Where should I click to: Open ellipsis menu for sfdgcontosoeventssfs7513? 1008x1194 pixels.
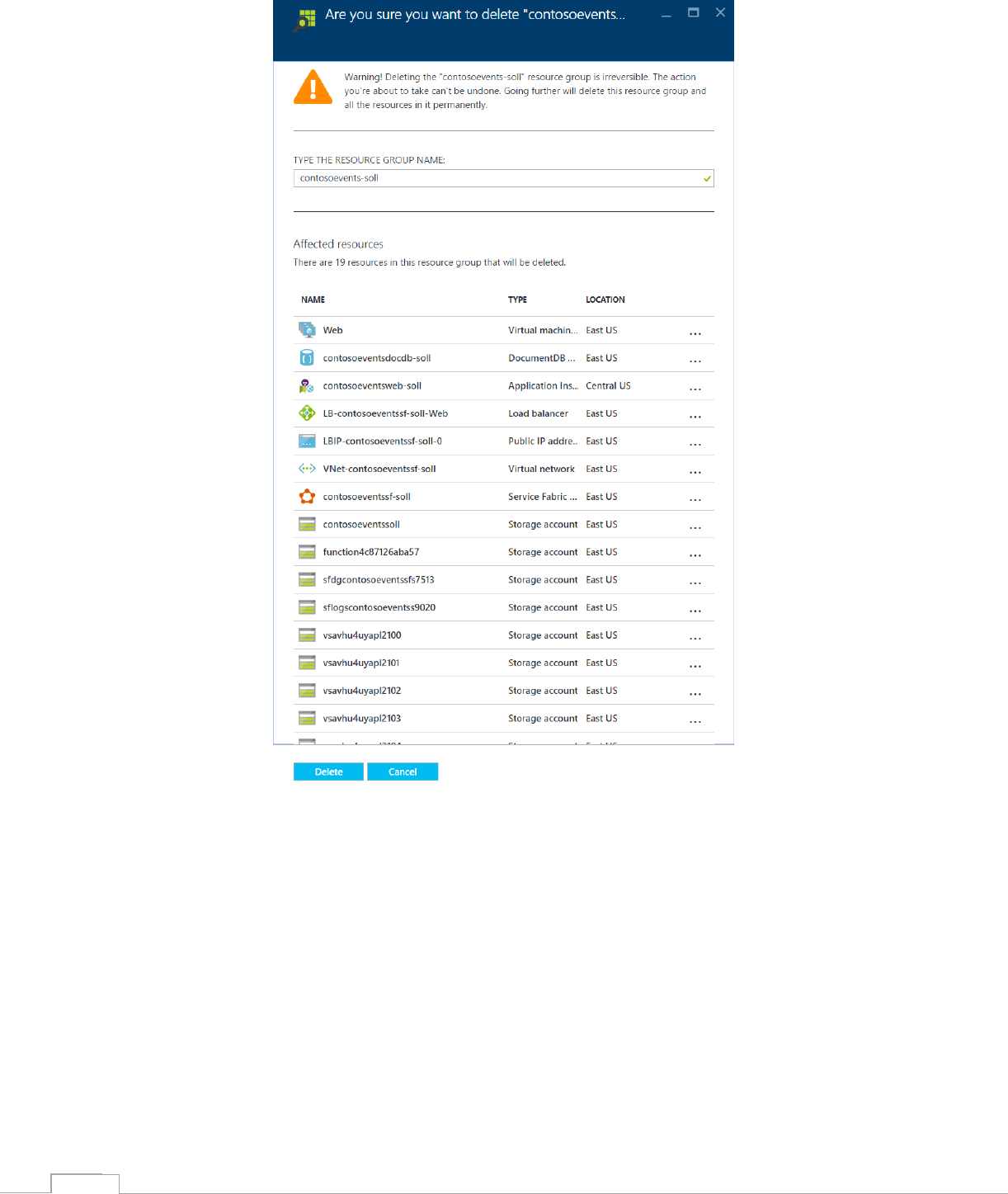point(695,583)
